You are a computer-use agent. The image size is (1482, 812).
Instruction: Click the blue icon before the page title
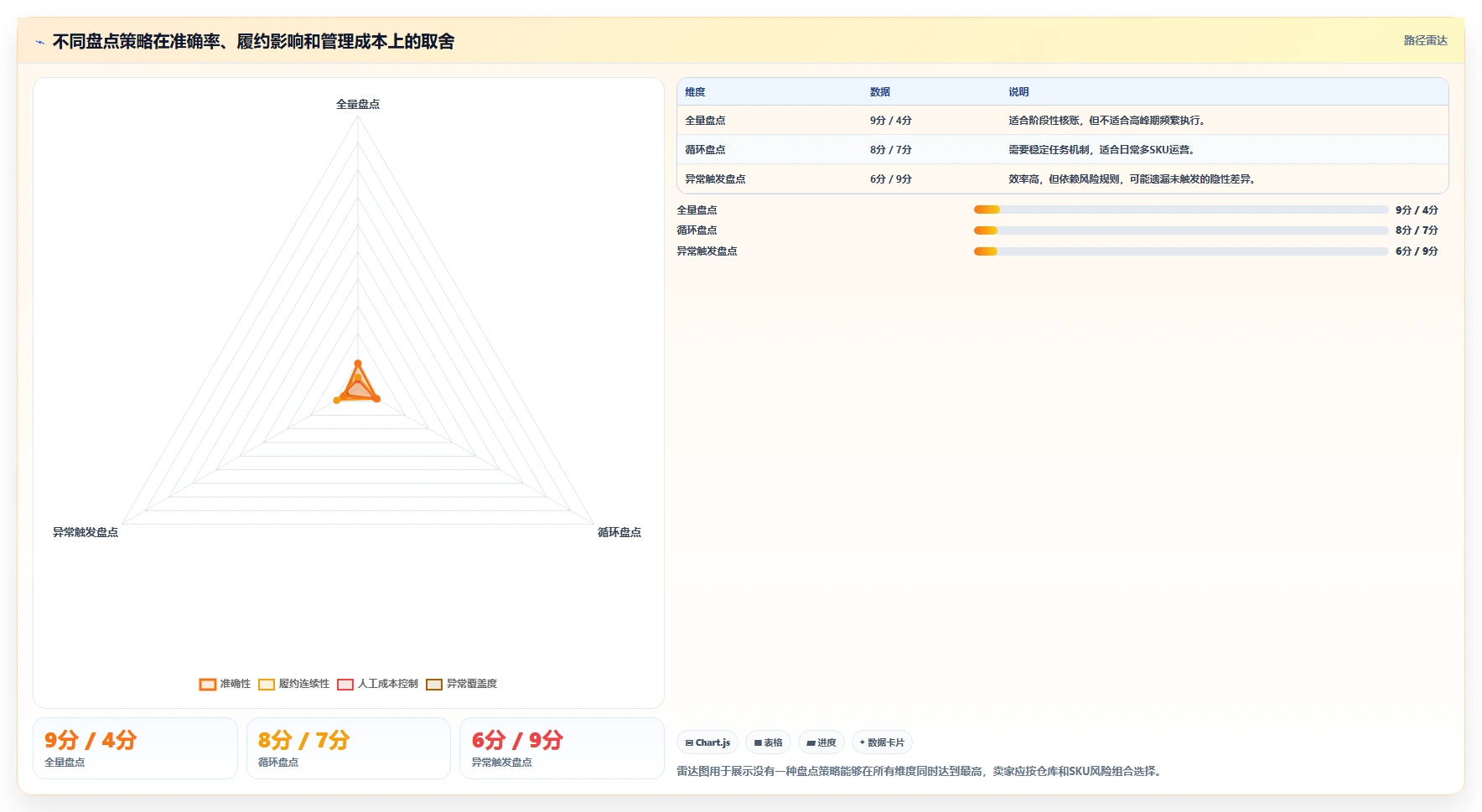click(x=39, y=42)
